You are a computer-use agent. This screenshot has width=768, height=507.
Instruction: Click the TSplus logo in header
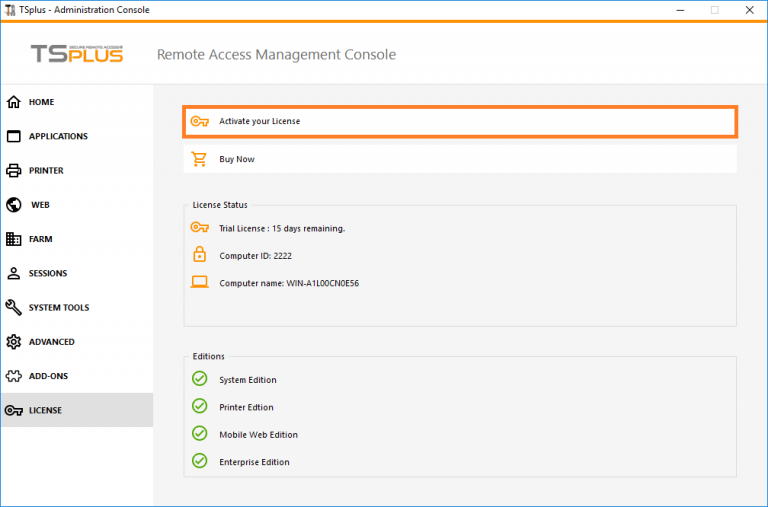pyautogui.click(x=76, y=54)
